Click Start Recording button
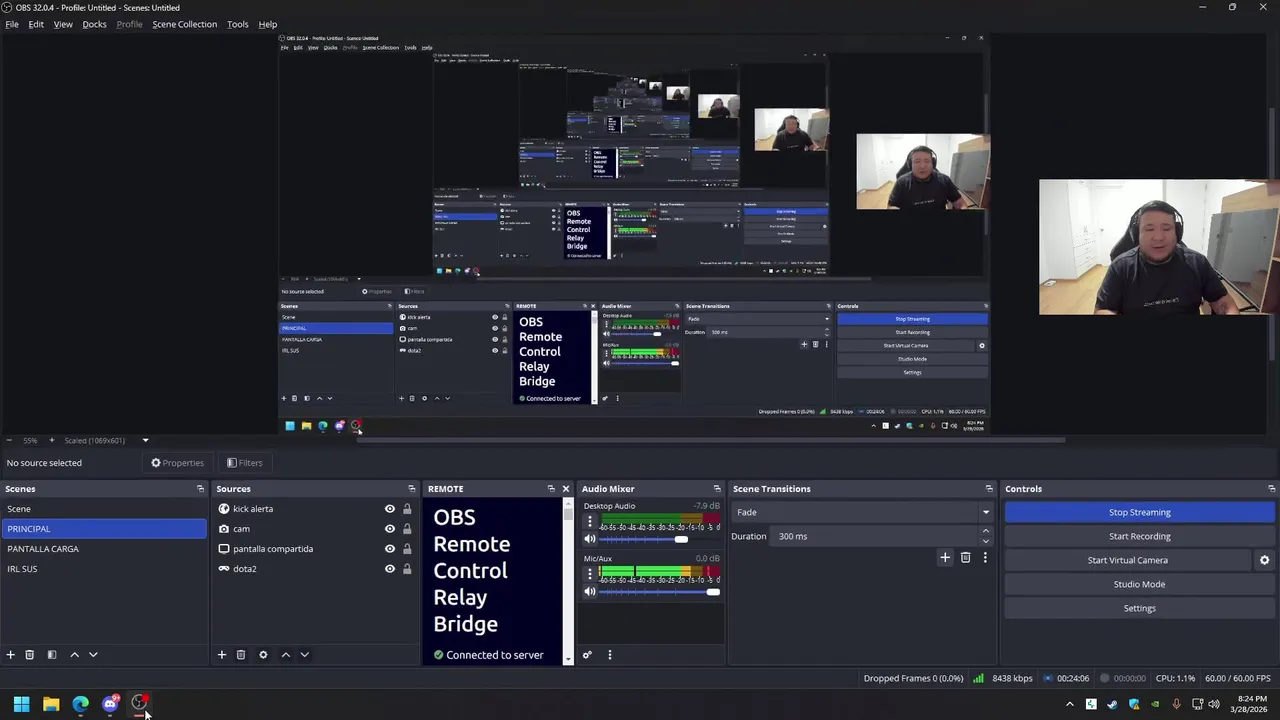This screenshot has height=720, width=1280. 1139,536
